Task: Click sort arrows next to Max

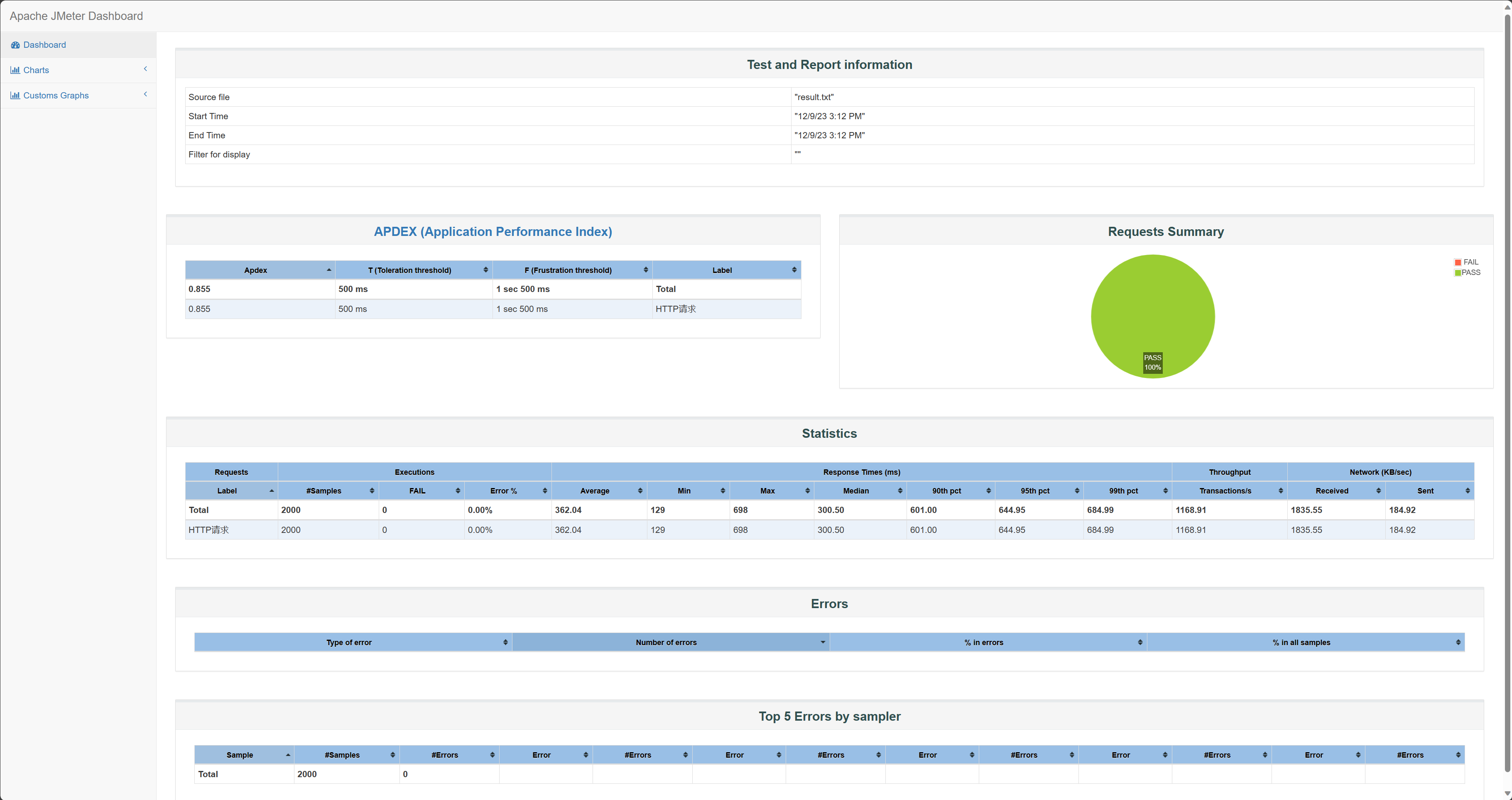Action: pyautogui.click(x=808, y=491)
